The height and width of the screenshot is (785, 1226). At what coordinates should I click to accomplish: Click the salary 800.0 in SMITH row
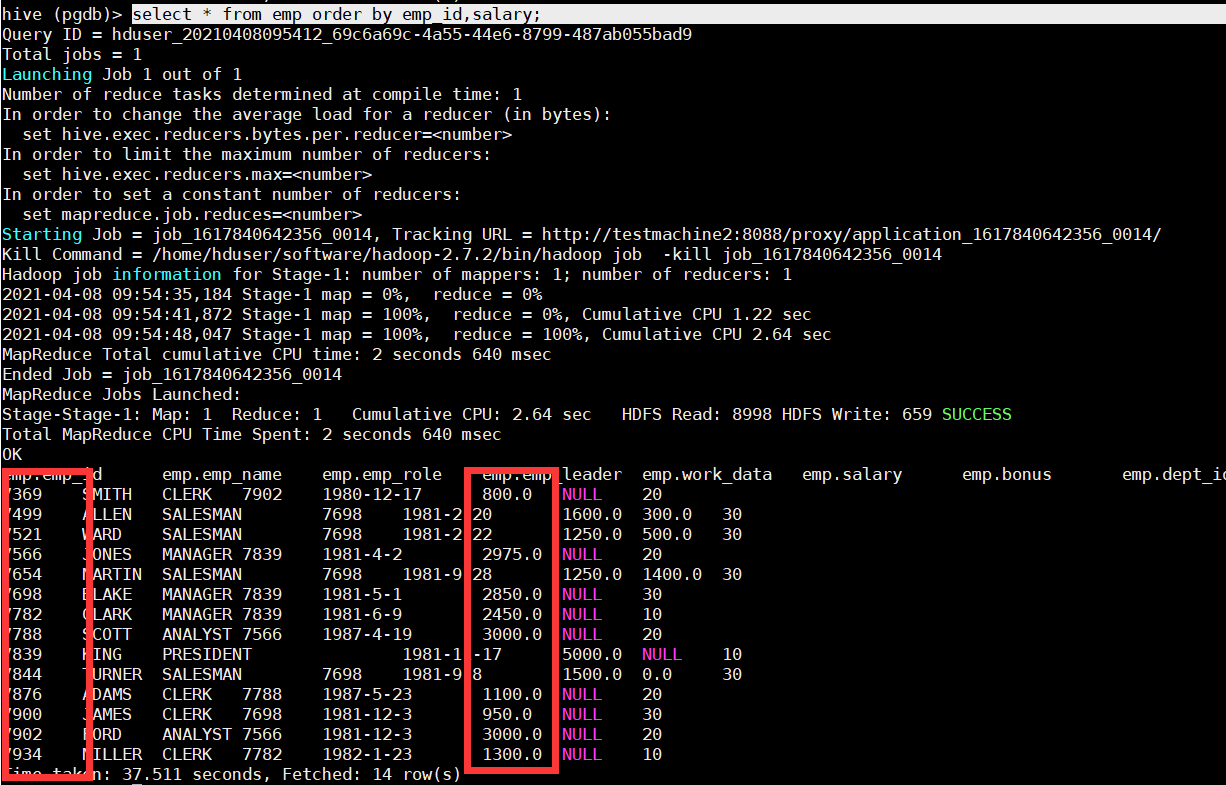pyautogui.click(x=507, y=494)
